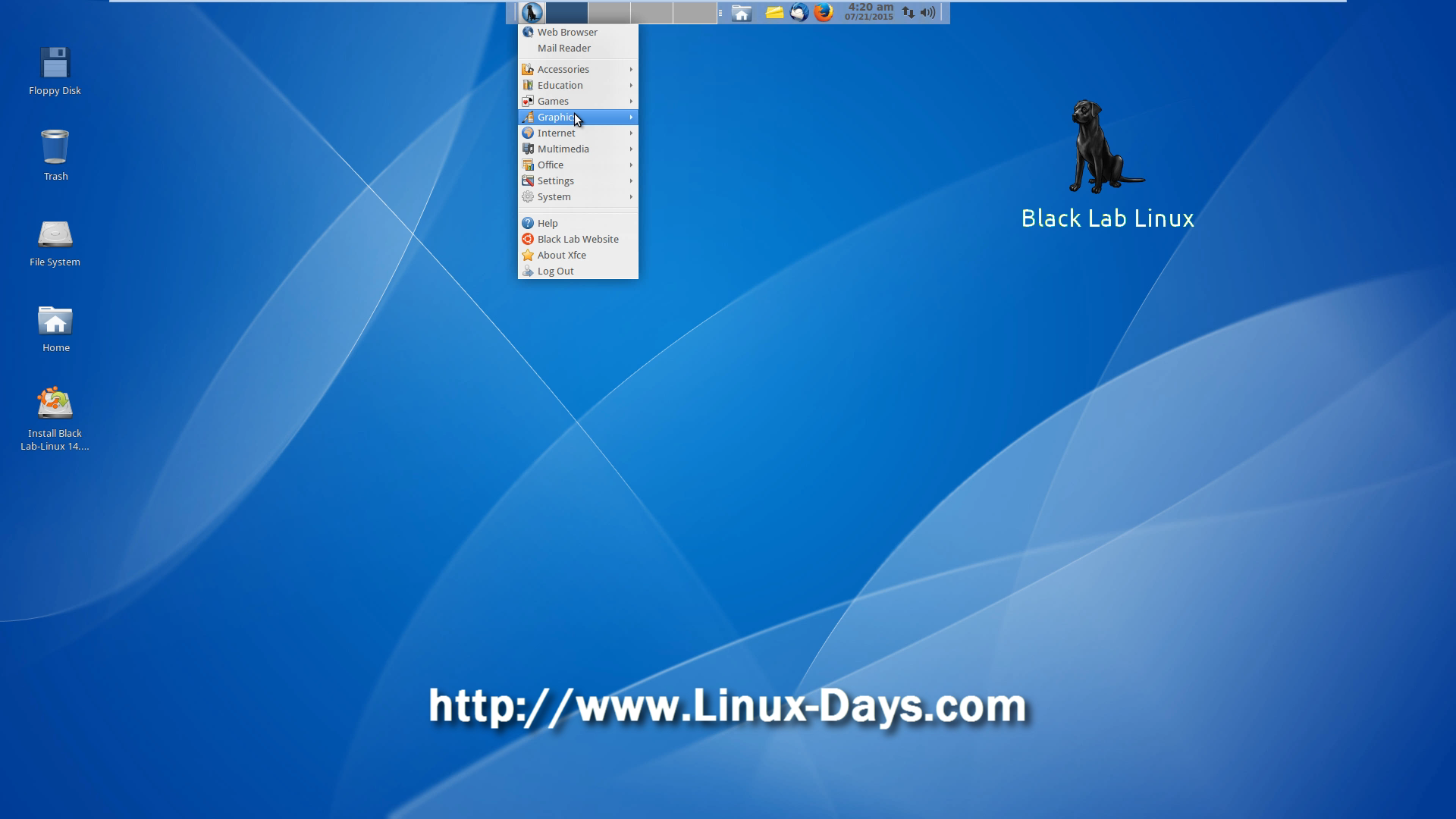
Task: Expand the Multimedia submenu
Action: 578,149
